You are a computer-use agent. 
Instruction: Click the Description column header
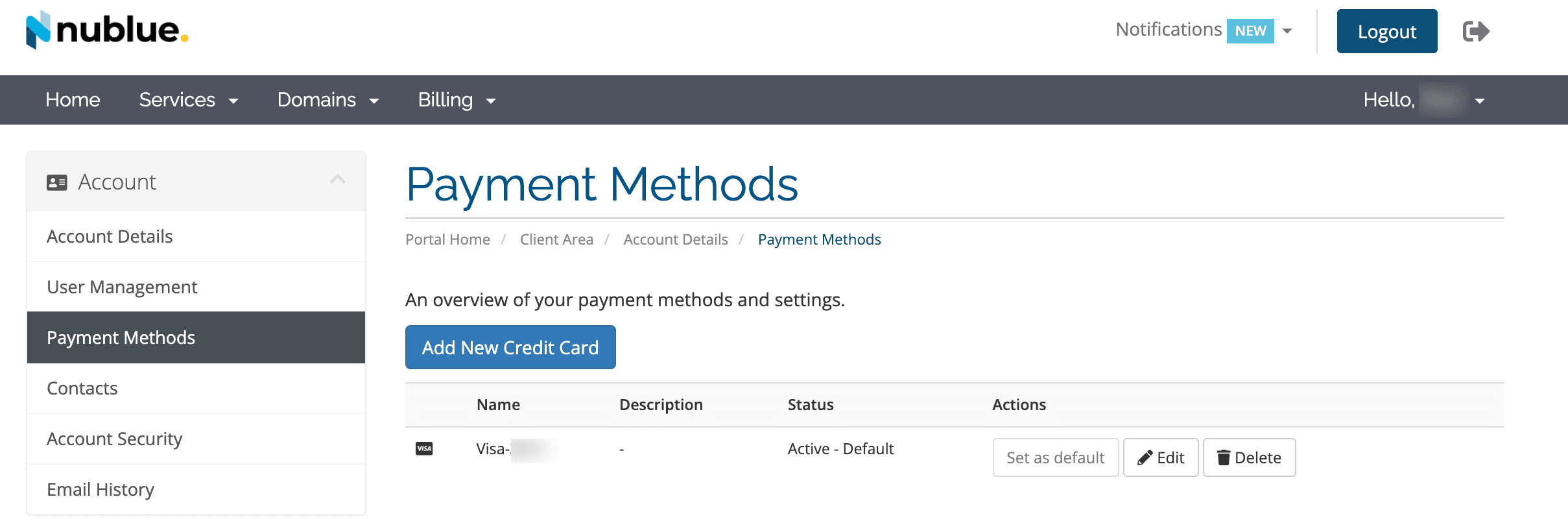(661, 405)
